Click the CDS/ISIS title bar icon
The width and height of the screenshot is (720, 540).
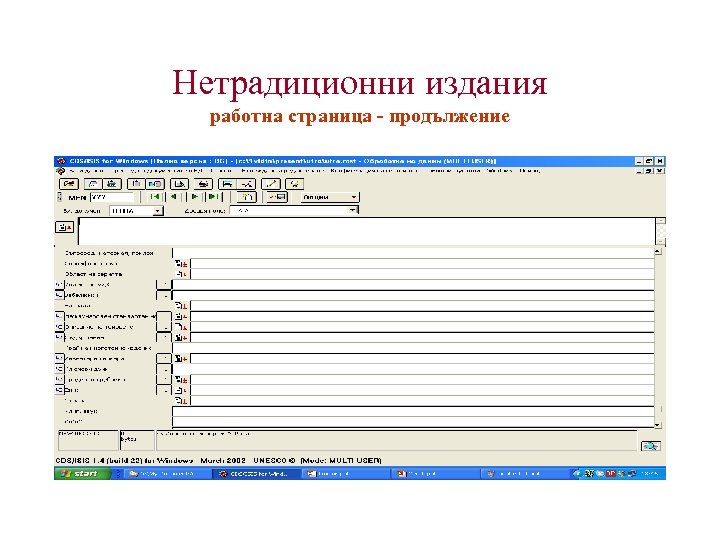(62, 161)
